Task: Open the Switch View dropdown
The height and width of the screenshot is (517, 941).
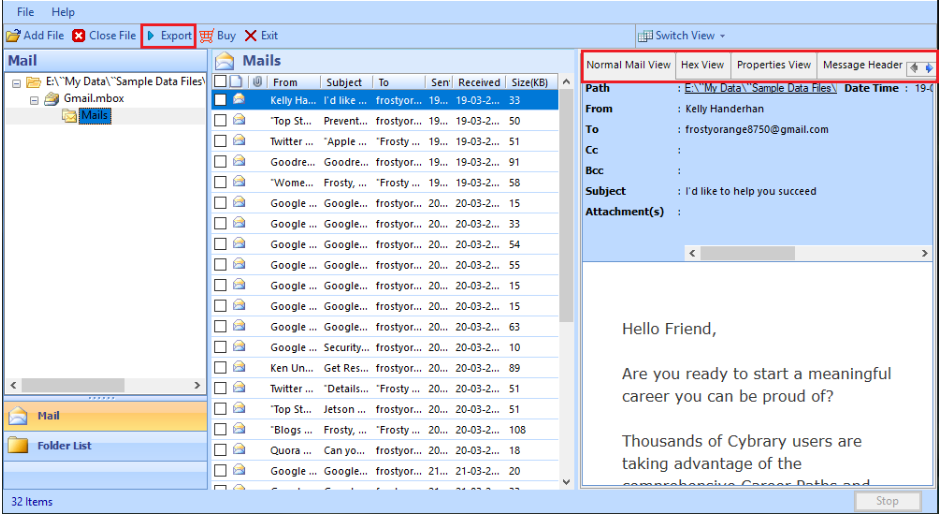Action: [x=681, y=36]
